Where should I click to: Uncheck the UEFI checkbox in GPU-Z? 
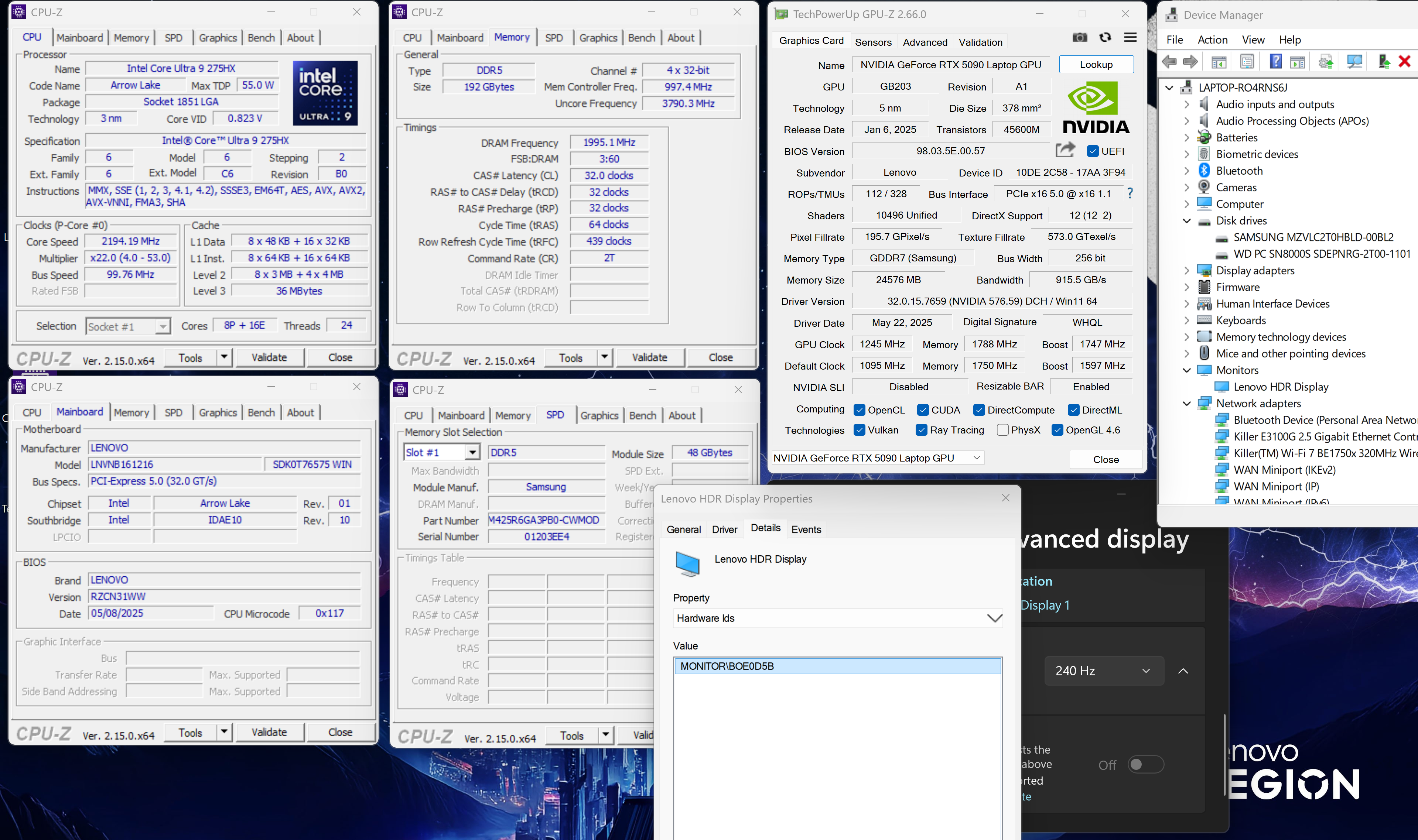[1093, 151]
